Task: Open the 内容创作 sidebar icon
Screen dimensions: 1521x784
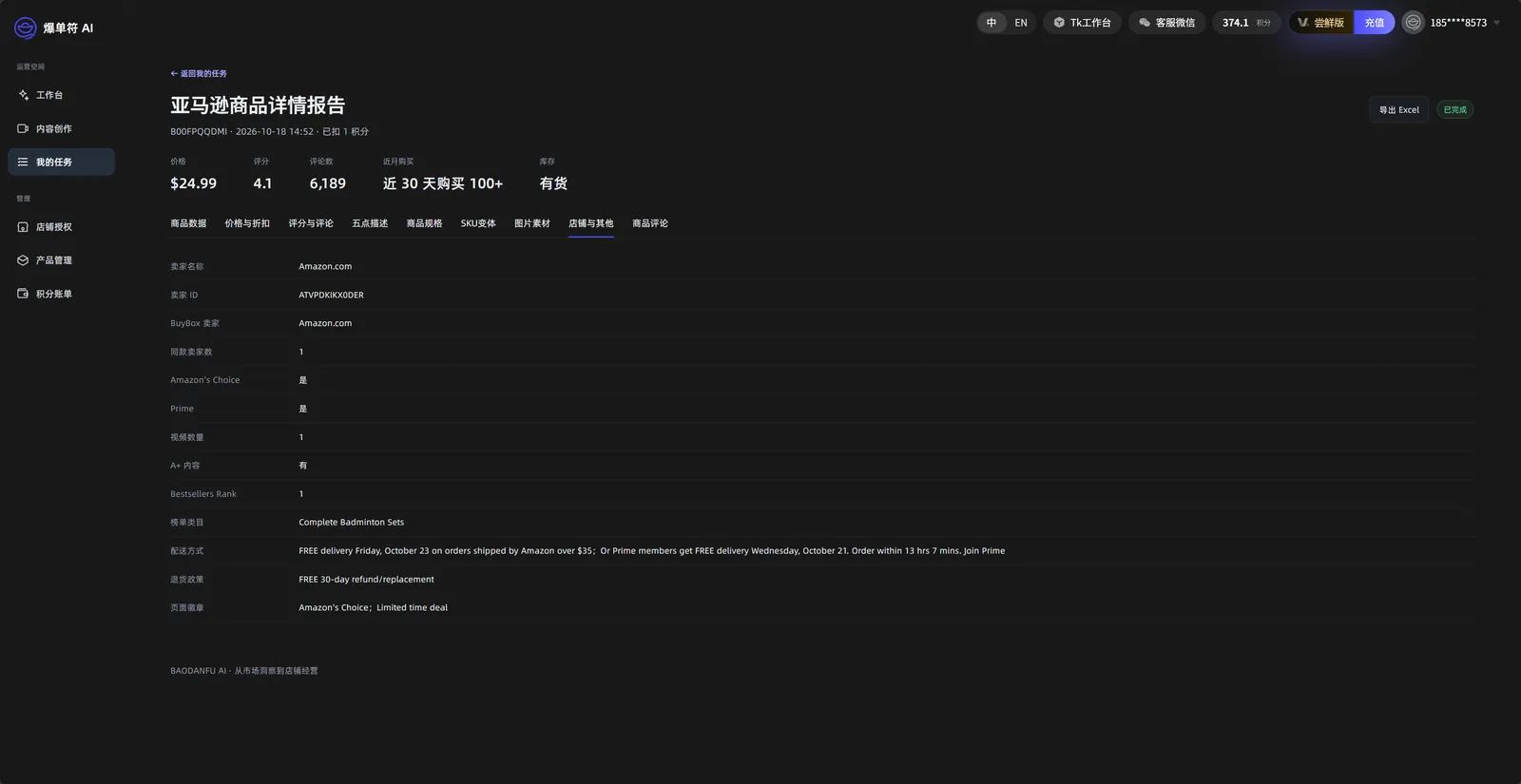Action: (23, 128)
